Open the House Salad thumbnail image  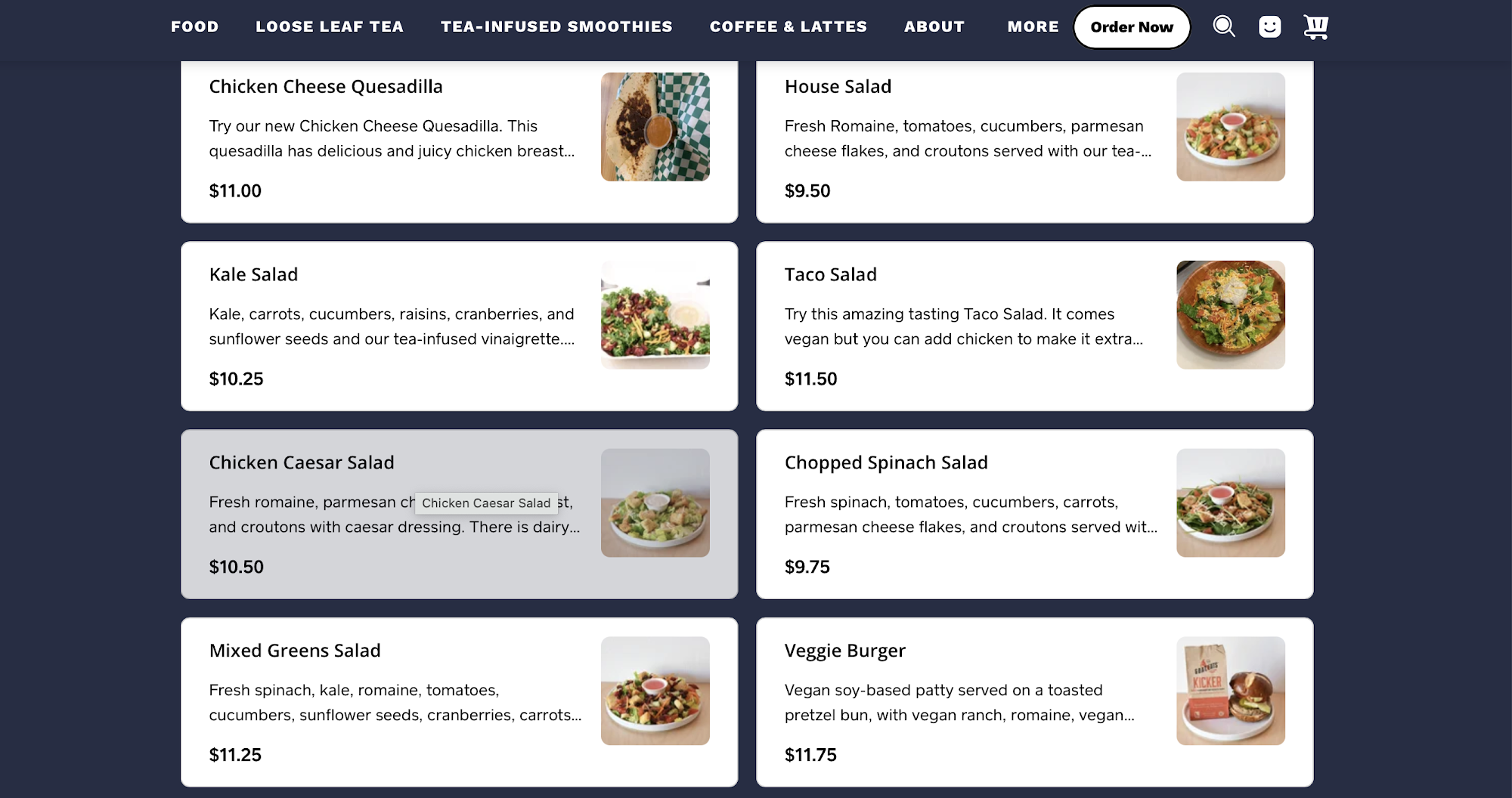pyautogui.click(x=1230, y=127)
